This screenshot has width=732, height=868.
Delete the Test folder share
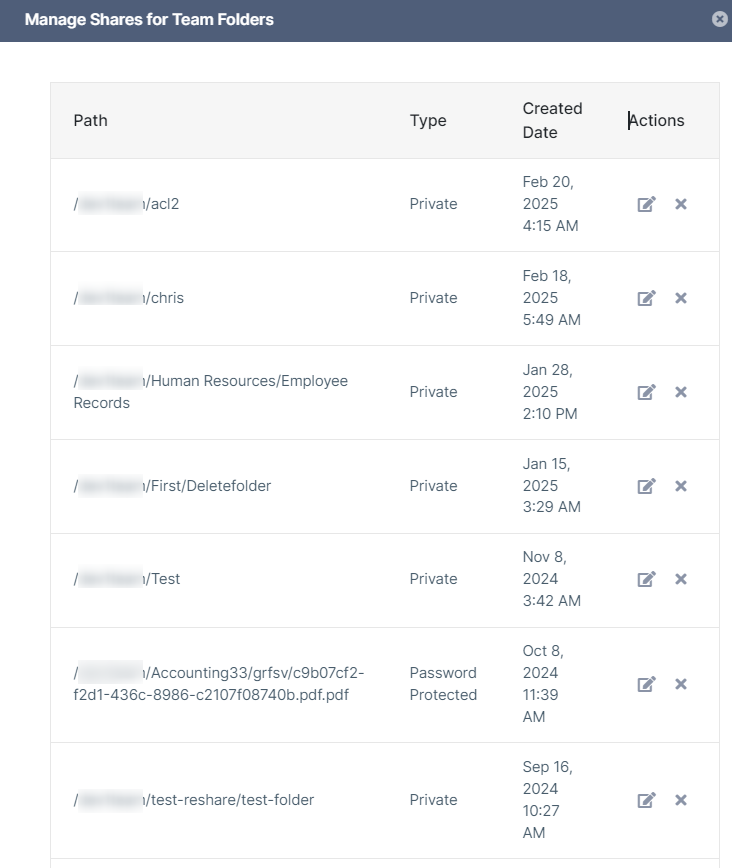pyautogui.click(x=681, y=579)
